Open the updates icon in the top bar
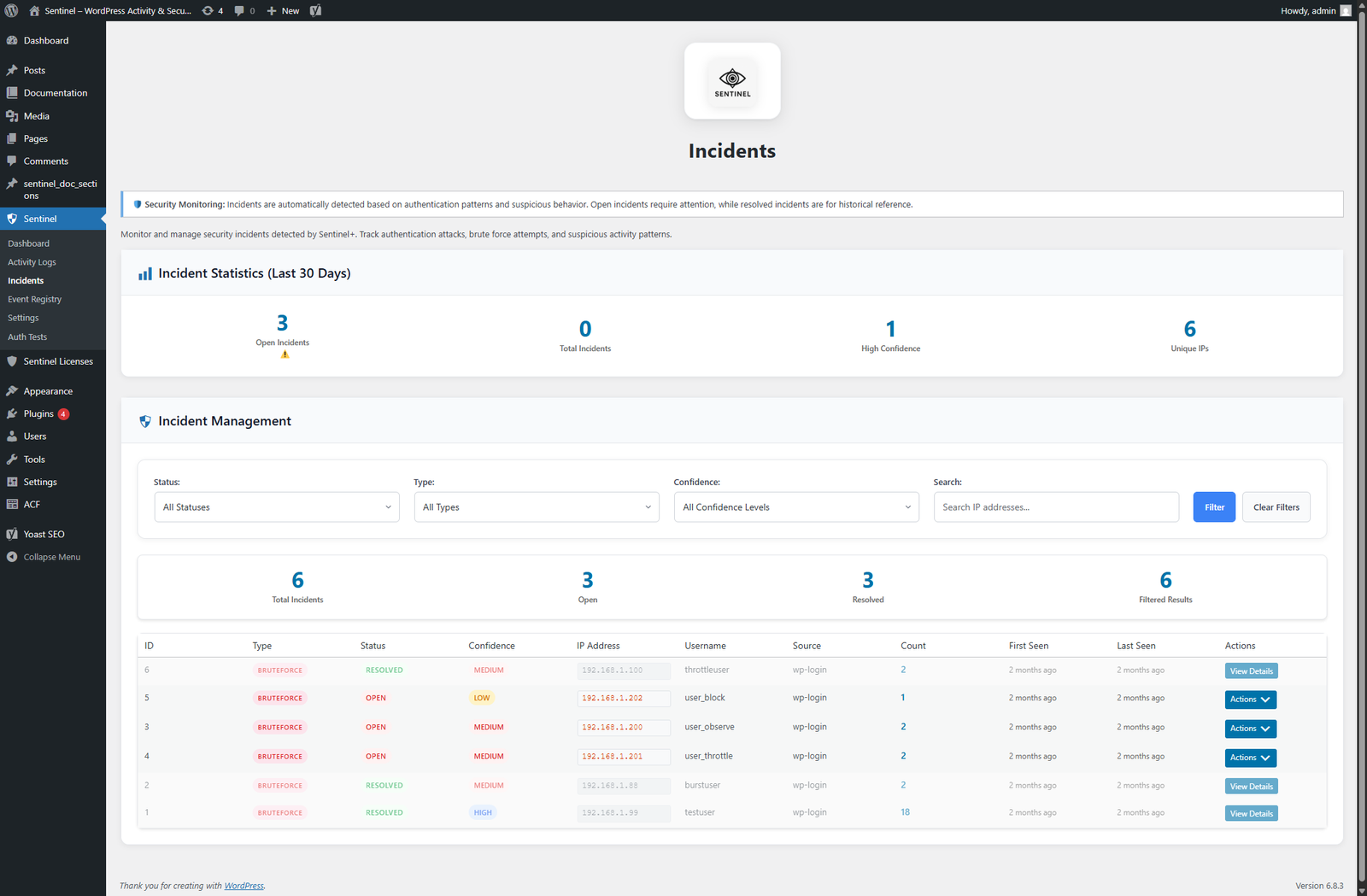The height and width of the screenshot is (896, 1367). [208, 10]
